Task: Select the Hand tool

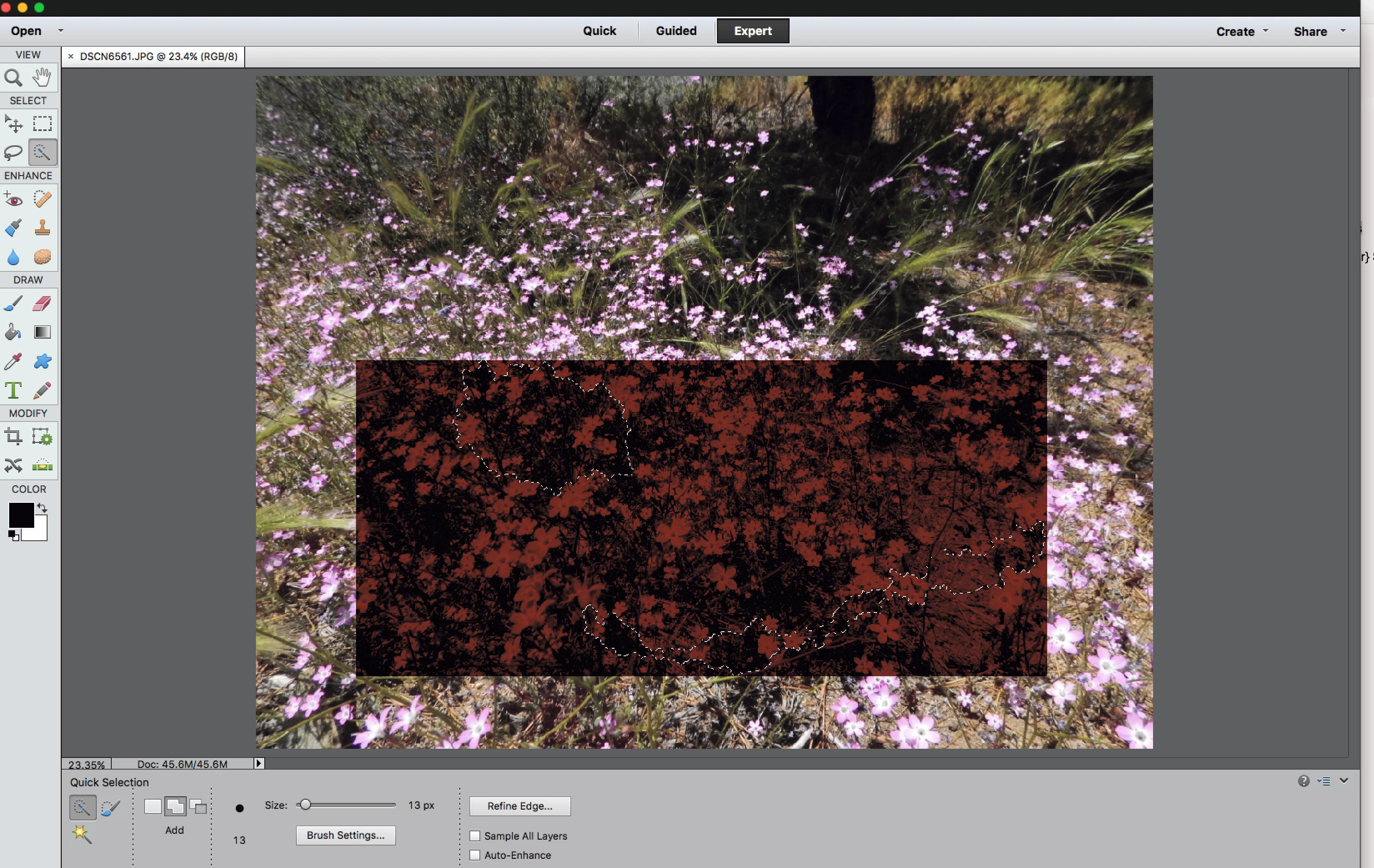Action: (x=42, y=78)
